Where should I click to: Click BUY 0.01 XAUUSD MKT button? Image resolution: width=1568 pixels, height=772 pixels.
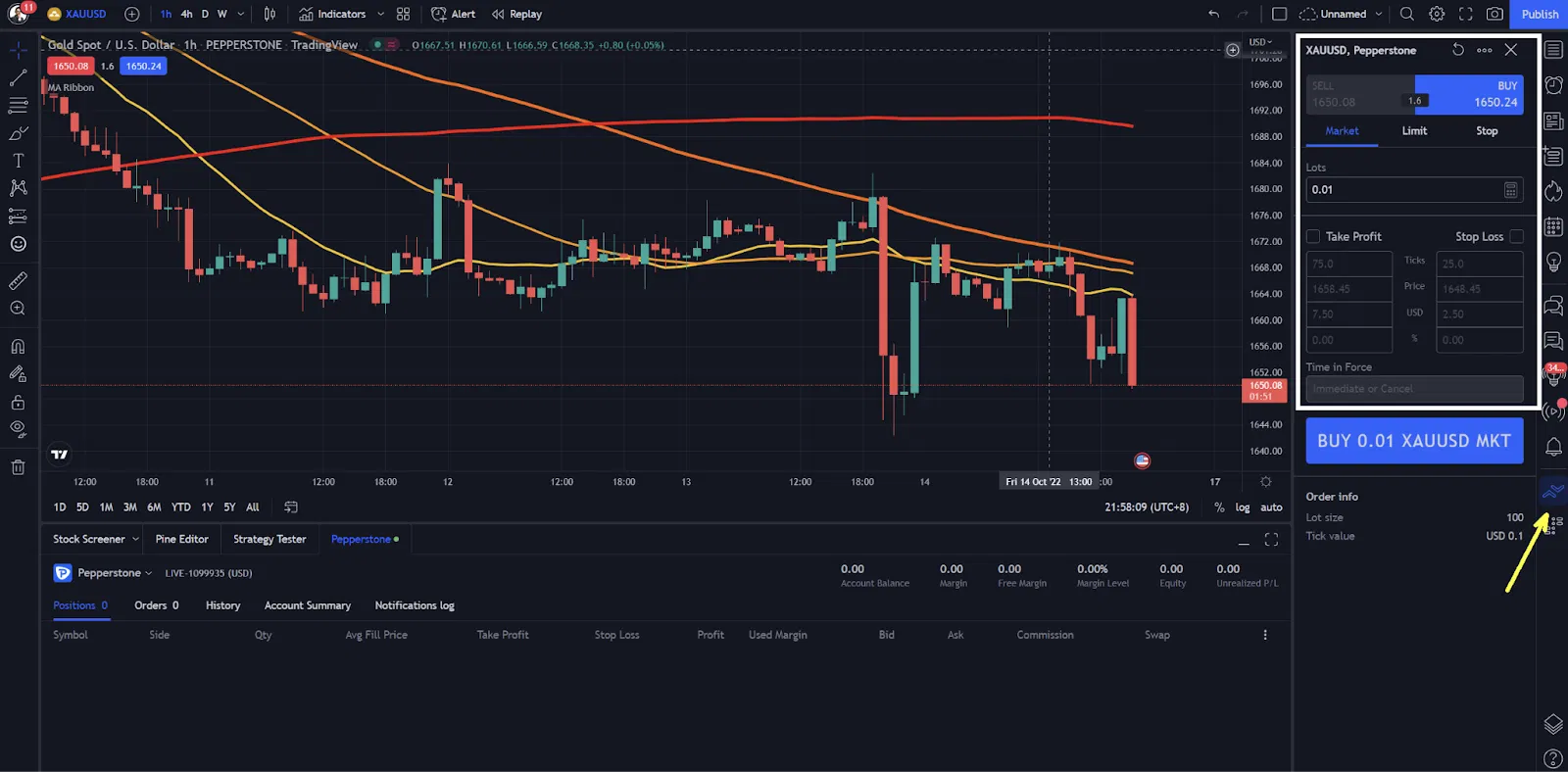pyautogui.click(x=1414, y=441)
